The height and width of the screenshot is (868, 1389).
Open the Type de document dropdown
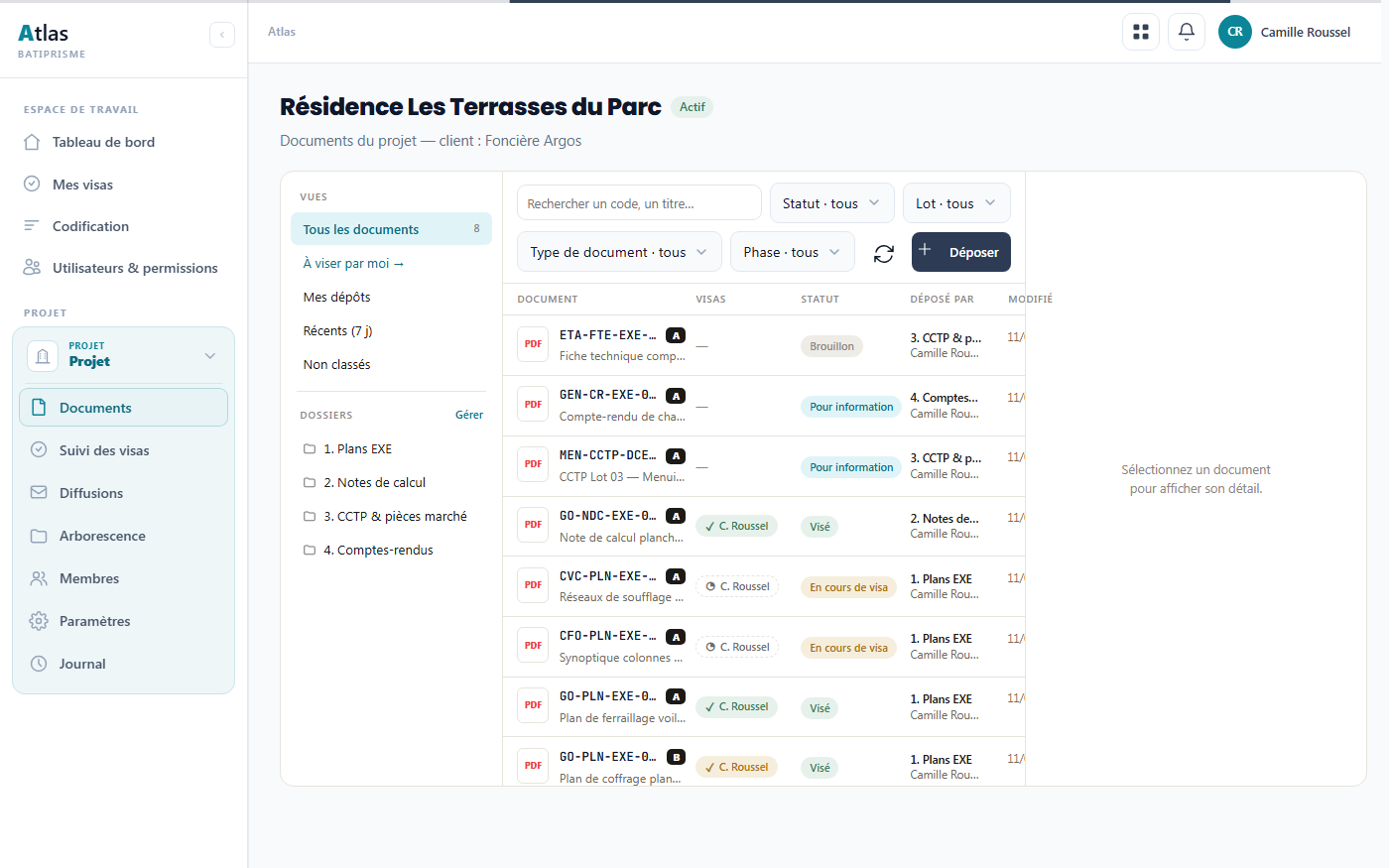pyautogui.click(x=619, y=252)
